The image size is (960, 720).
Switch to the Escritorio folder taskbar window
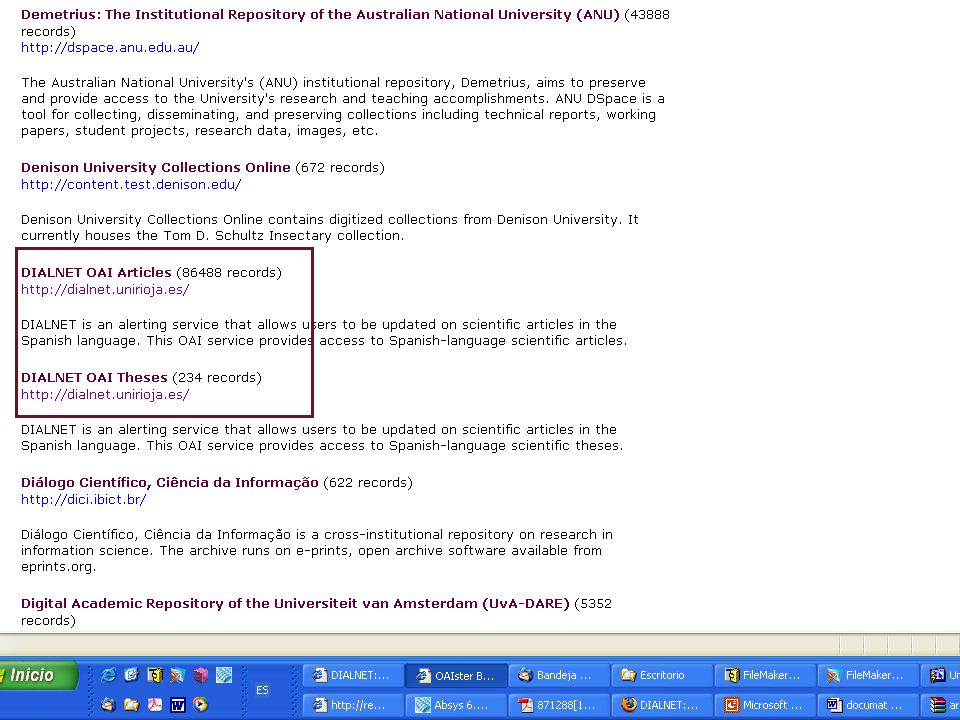point(662,675)
